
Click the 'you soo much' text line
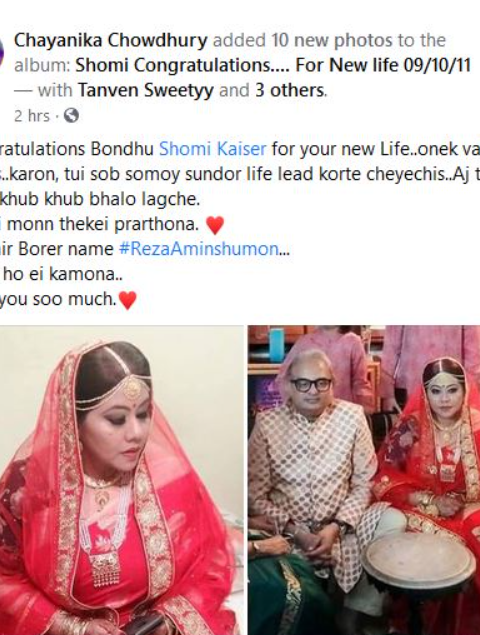tap(59, 299)
